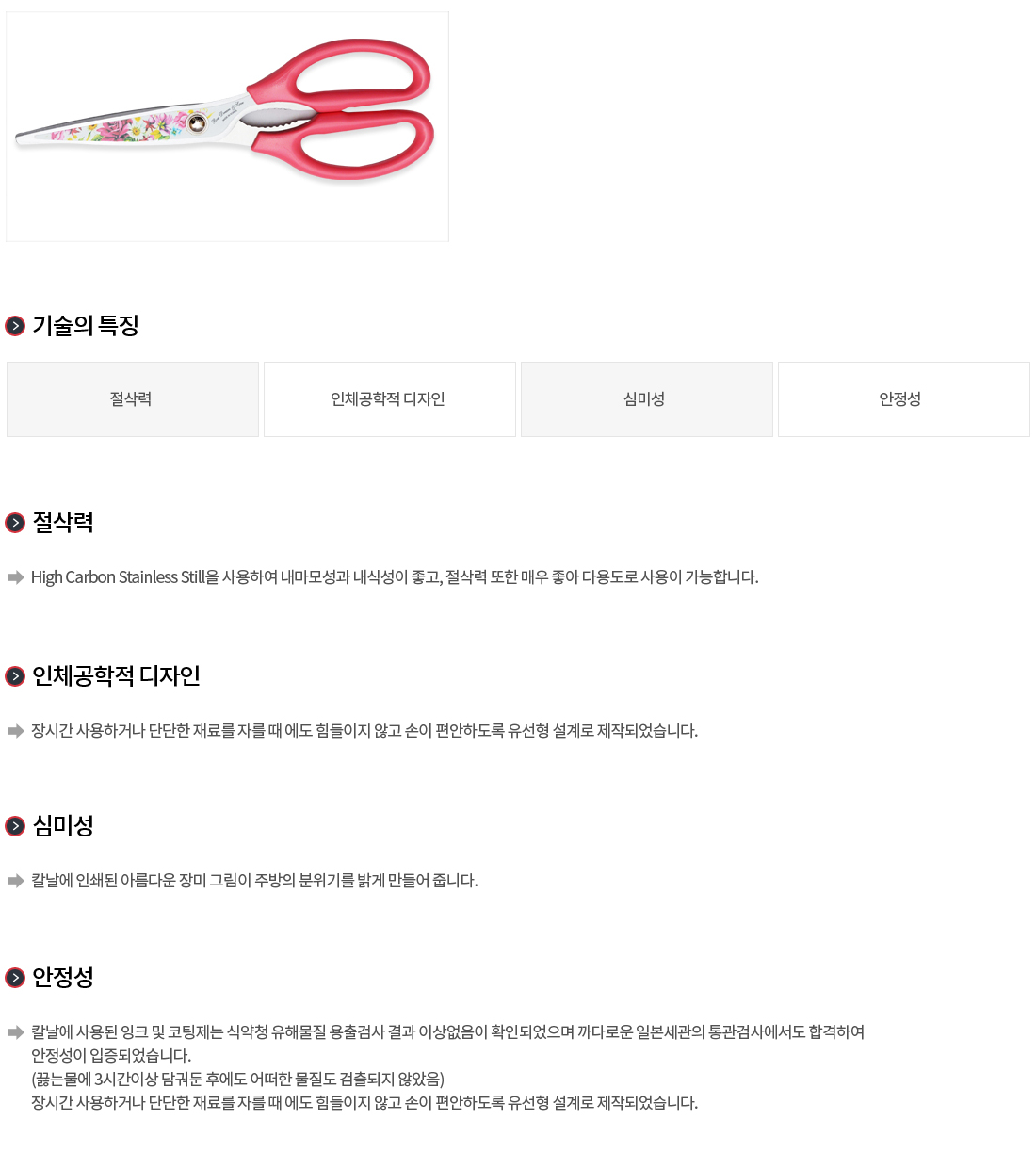The width and height of the screenshot is (1036, 1153).
Task: Click the circle chevron icon beside 절삭력 heading
Action: pyautogui.click(x=15, y=523)
